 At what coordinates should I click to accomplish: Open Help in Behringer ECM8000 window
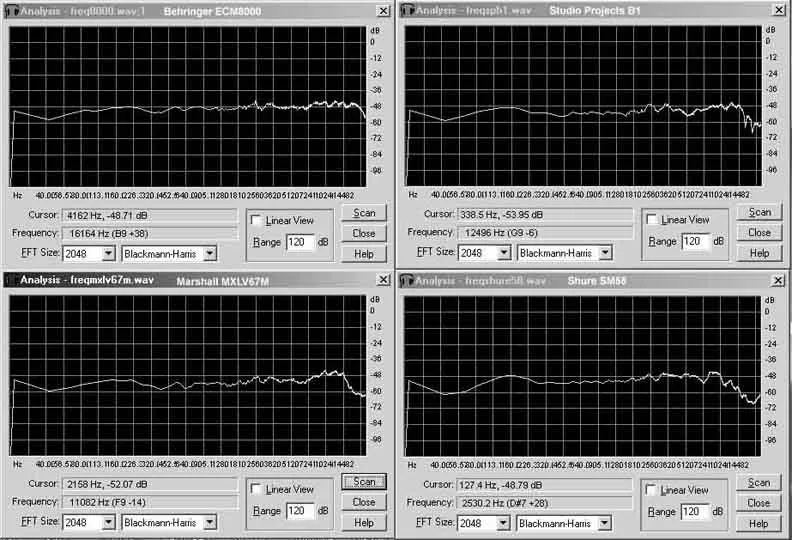364,254
